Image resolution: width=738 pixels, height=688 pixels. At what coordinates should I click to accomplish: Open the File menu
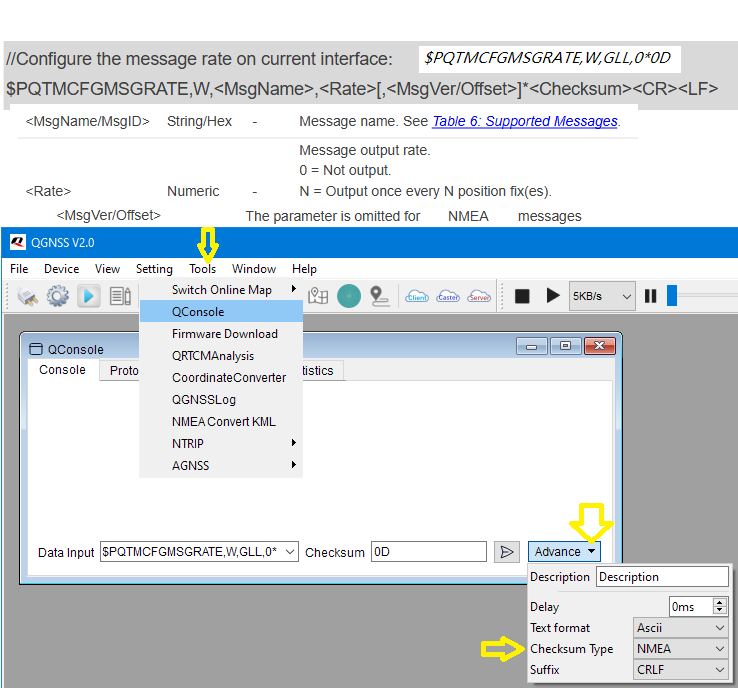pos(19,269)
